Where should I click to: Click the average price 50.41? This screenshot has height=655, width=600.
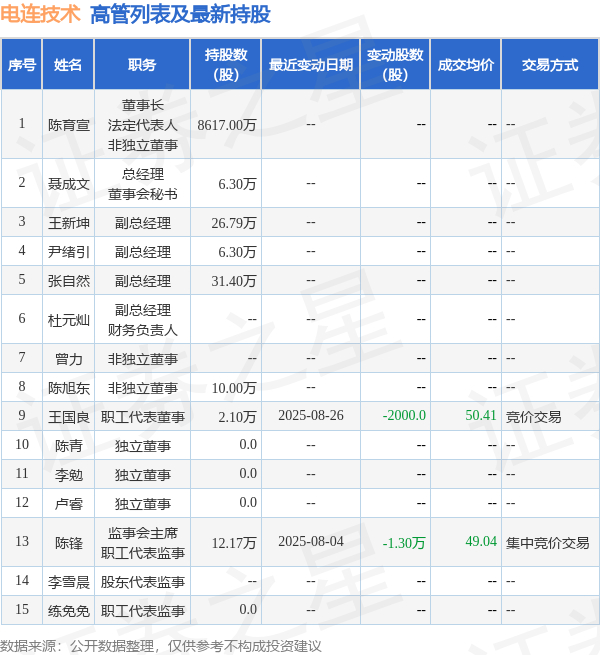481,415
